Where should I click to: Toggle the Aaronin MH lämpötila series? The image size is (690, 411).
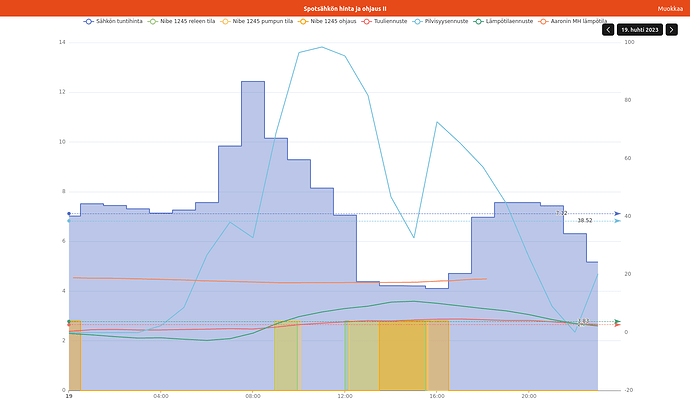pyautogui.click(x=578, y=20)
